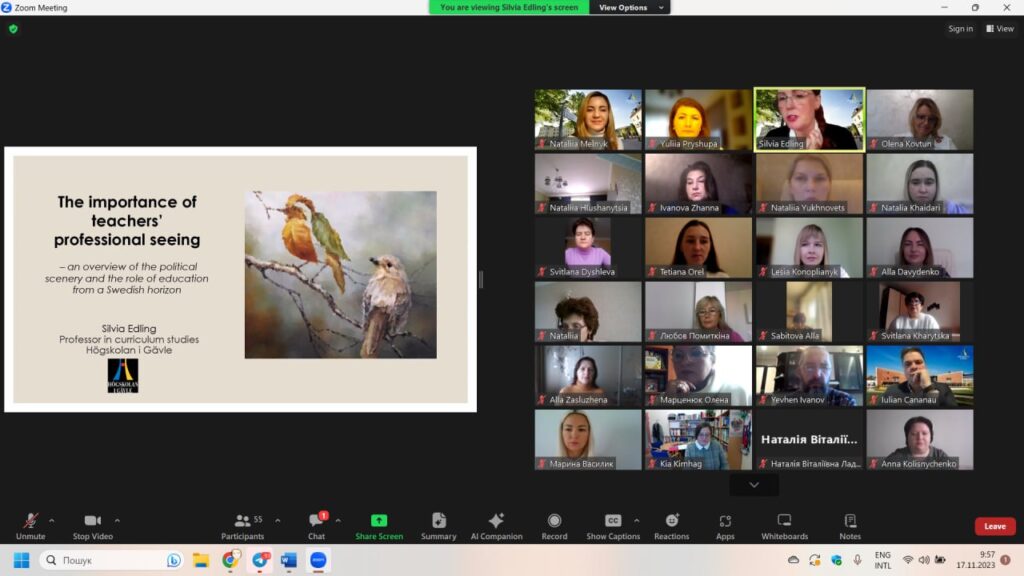The height and width of the screenshot is (576, 1024).
Task: Open the Notes tool
Action: coord(850,526)
